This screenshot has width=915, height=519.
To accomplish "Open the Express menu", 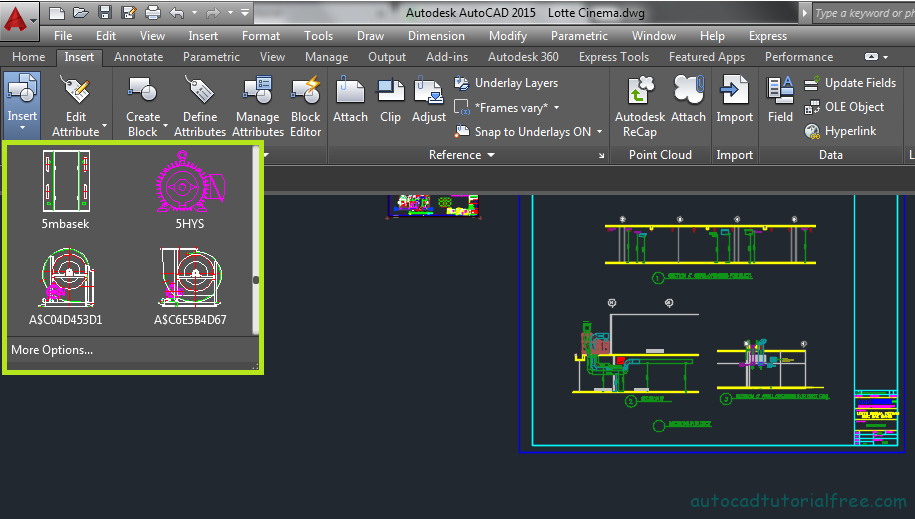I will click(768, 36).
